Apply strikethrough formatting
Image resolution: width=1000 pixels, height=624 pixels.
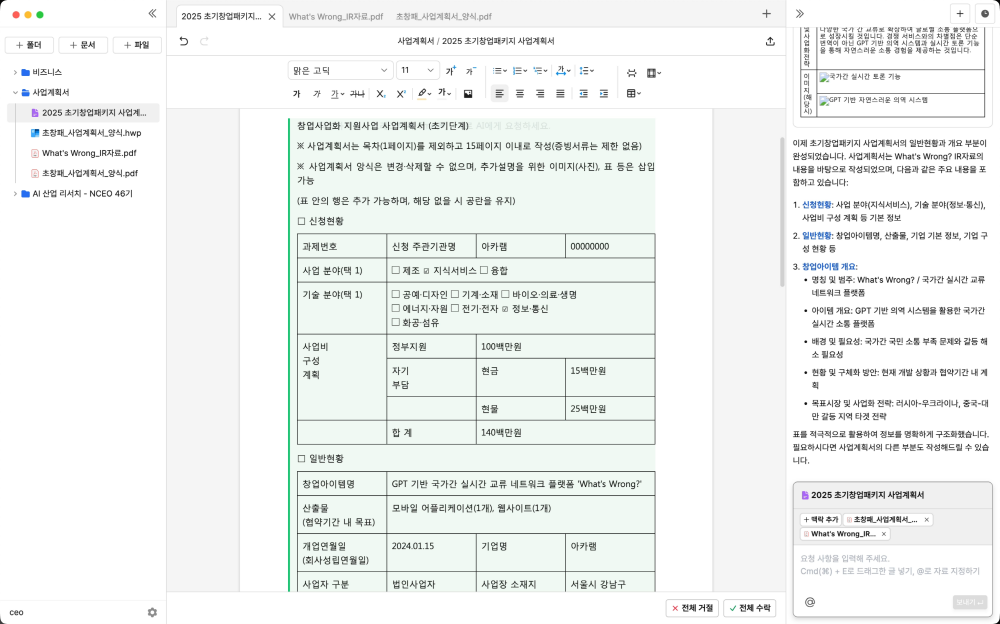(x=358, y=94)
